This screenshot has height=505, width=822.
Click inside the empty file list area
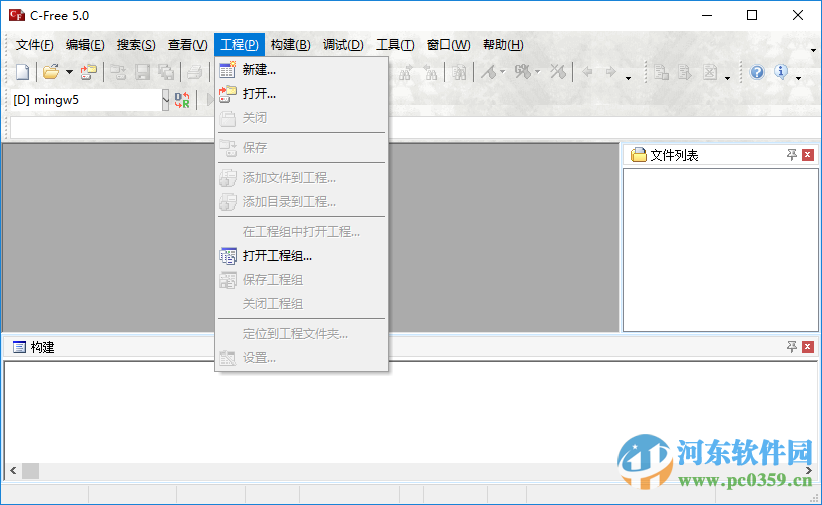point(720,250)
